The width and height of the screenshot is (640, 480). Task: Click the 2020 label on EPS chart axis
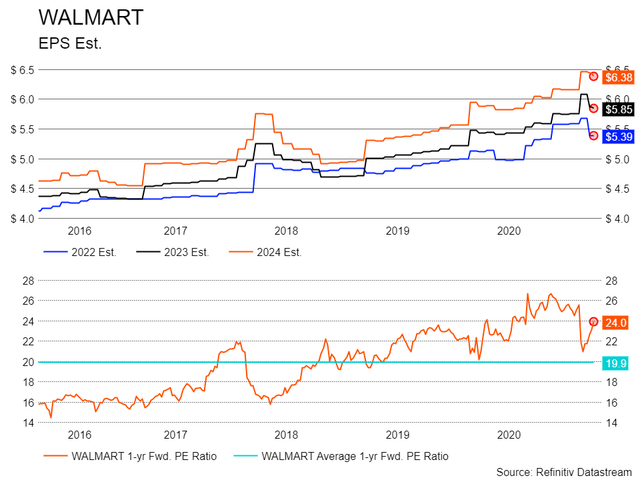[509, 231]
